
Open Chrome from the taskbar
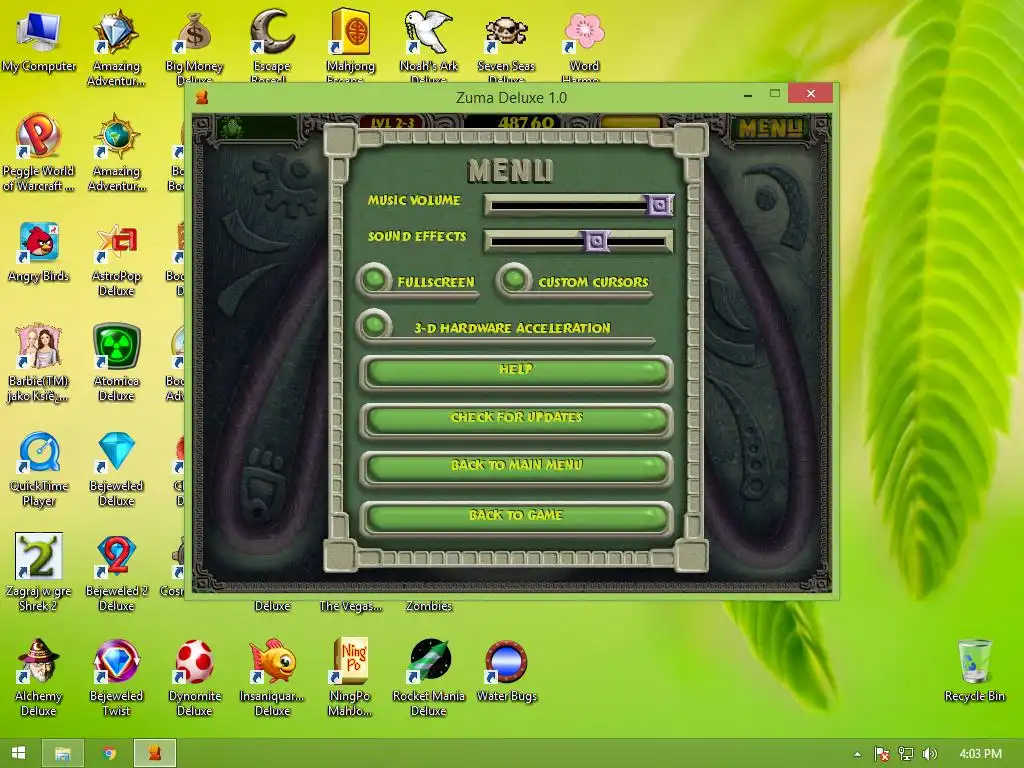[109, 753]
